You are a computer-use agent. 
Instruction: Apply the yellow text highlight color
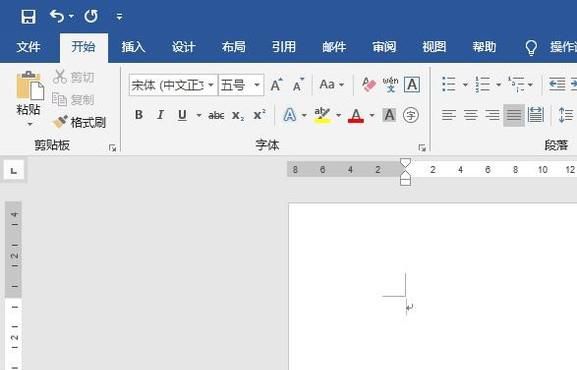point(322,115)
